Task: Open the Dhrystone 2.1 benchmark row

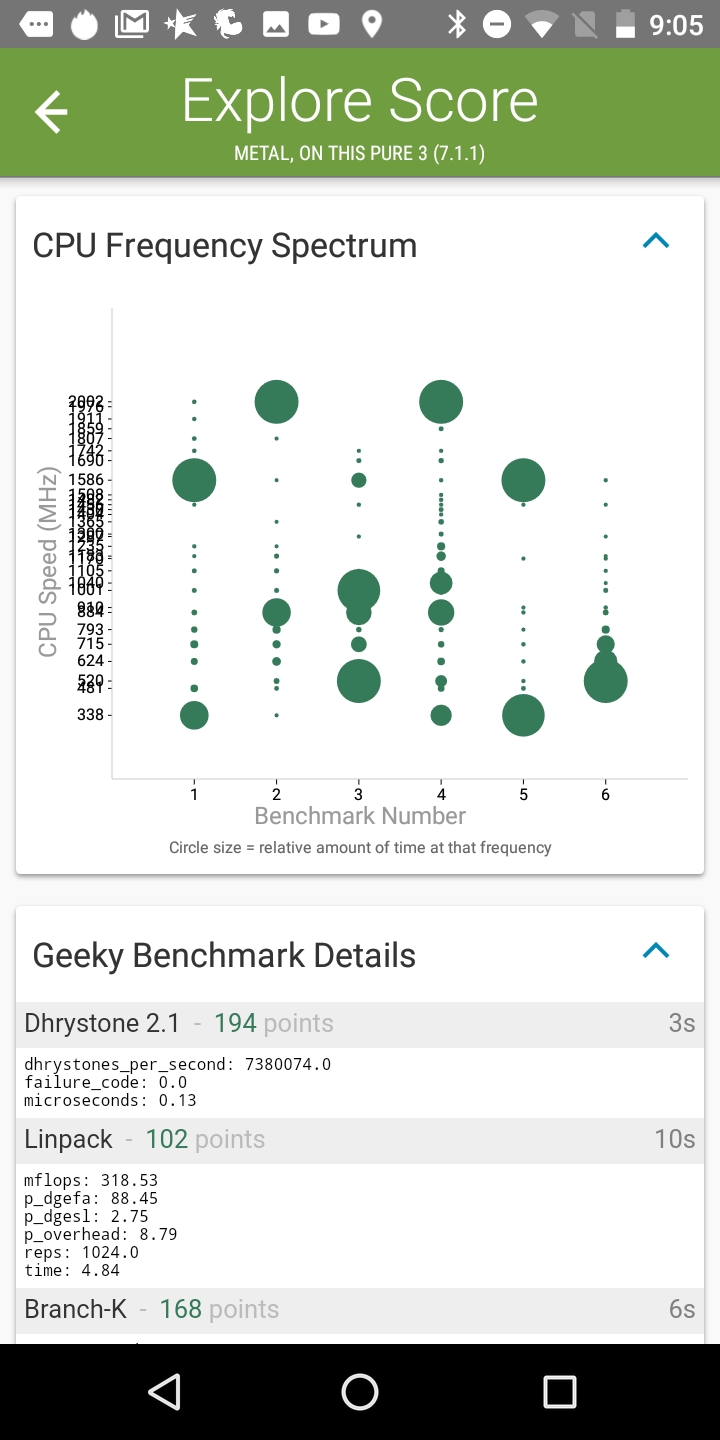Action: click(360, 1024)
